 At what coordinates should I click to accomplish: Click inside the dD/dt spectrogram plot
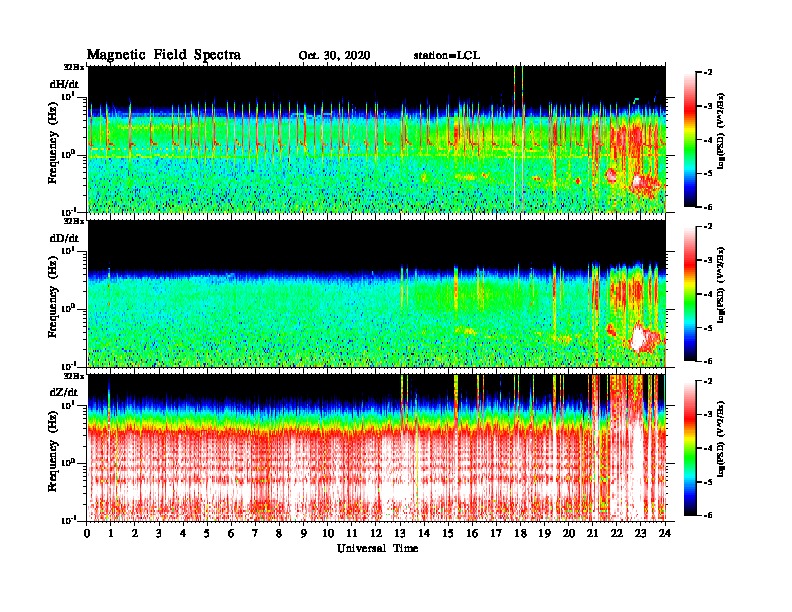(x=376, y=293)
